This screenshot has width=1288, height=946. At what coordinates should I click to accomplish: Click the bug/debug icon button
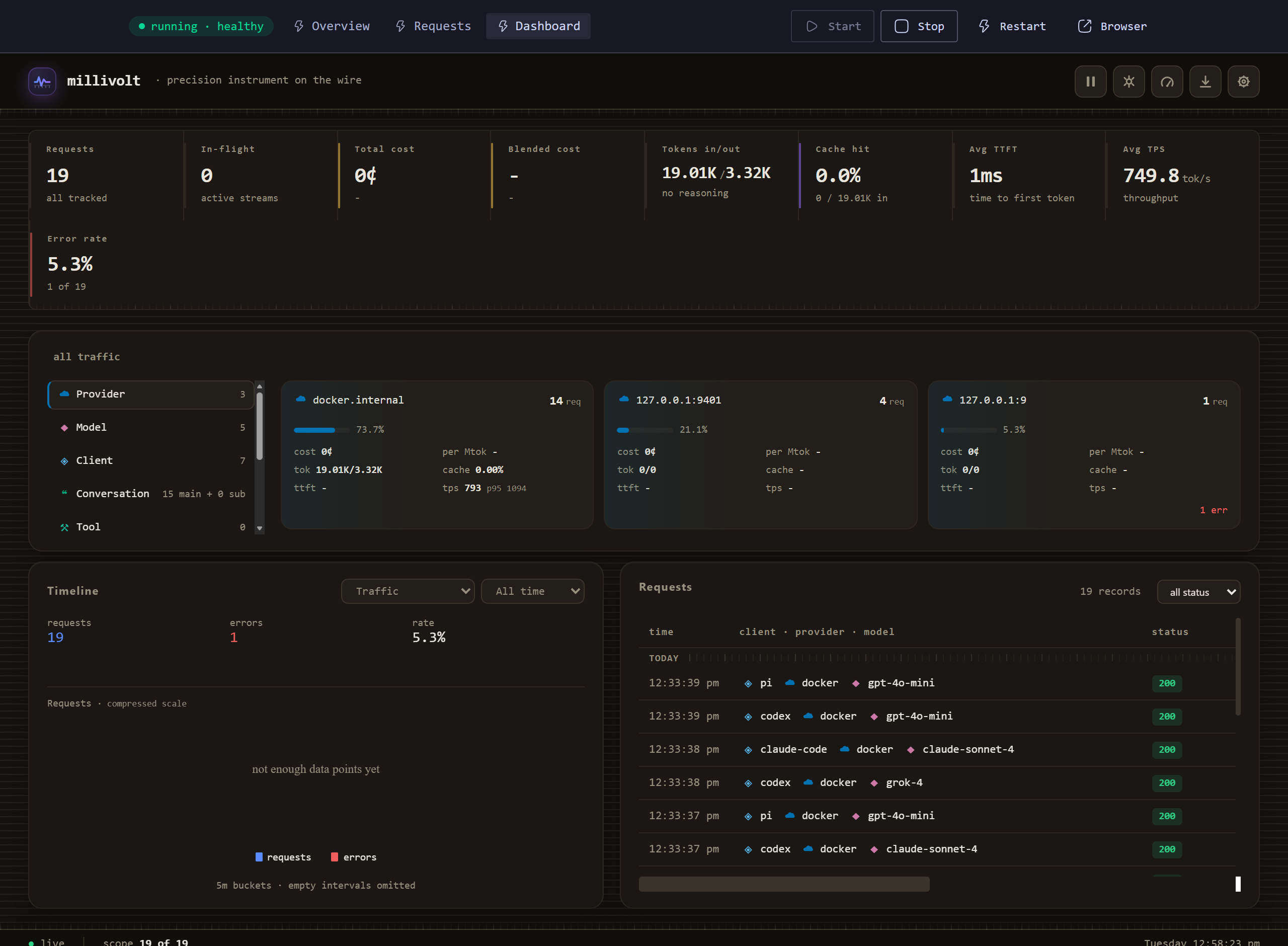tap(1129, 82)
